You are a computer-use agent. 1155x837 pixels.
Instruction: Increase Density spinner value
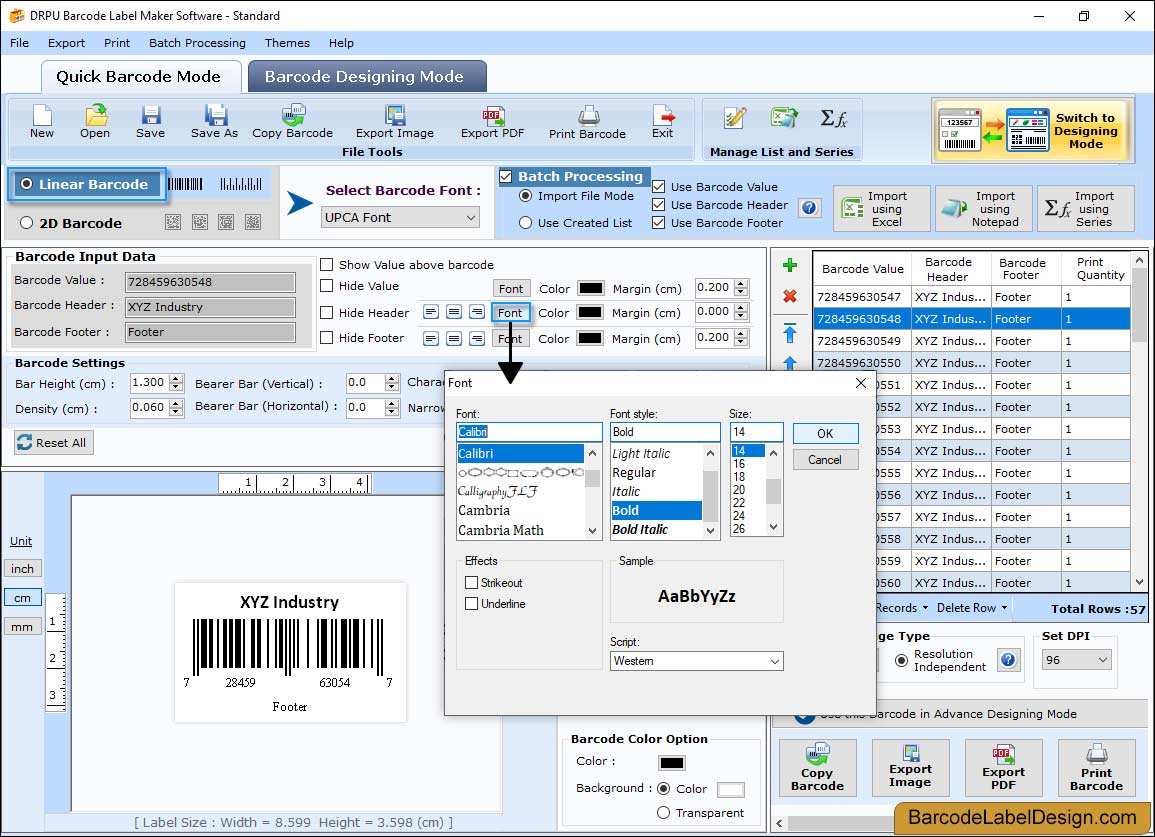point(175,403)
